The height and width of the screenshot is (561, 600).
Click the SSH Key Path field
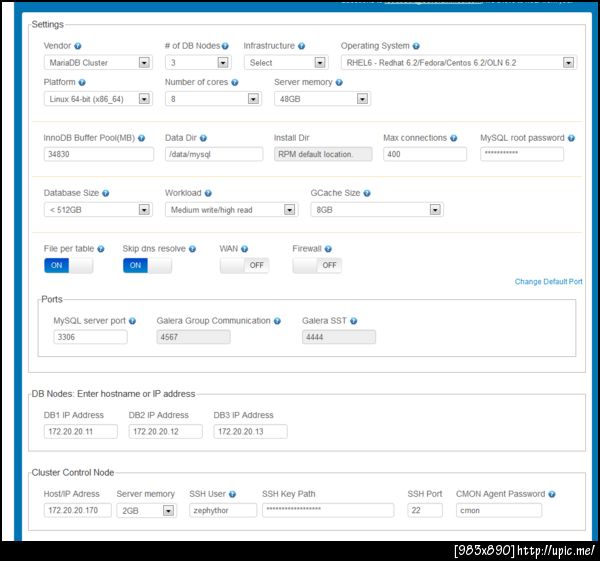[x=328, y=510]
